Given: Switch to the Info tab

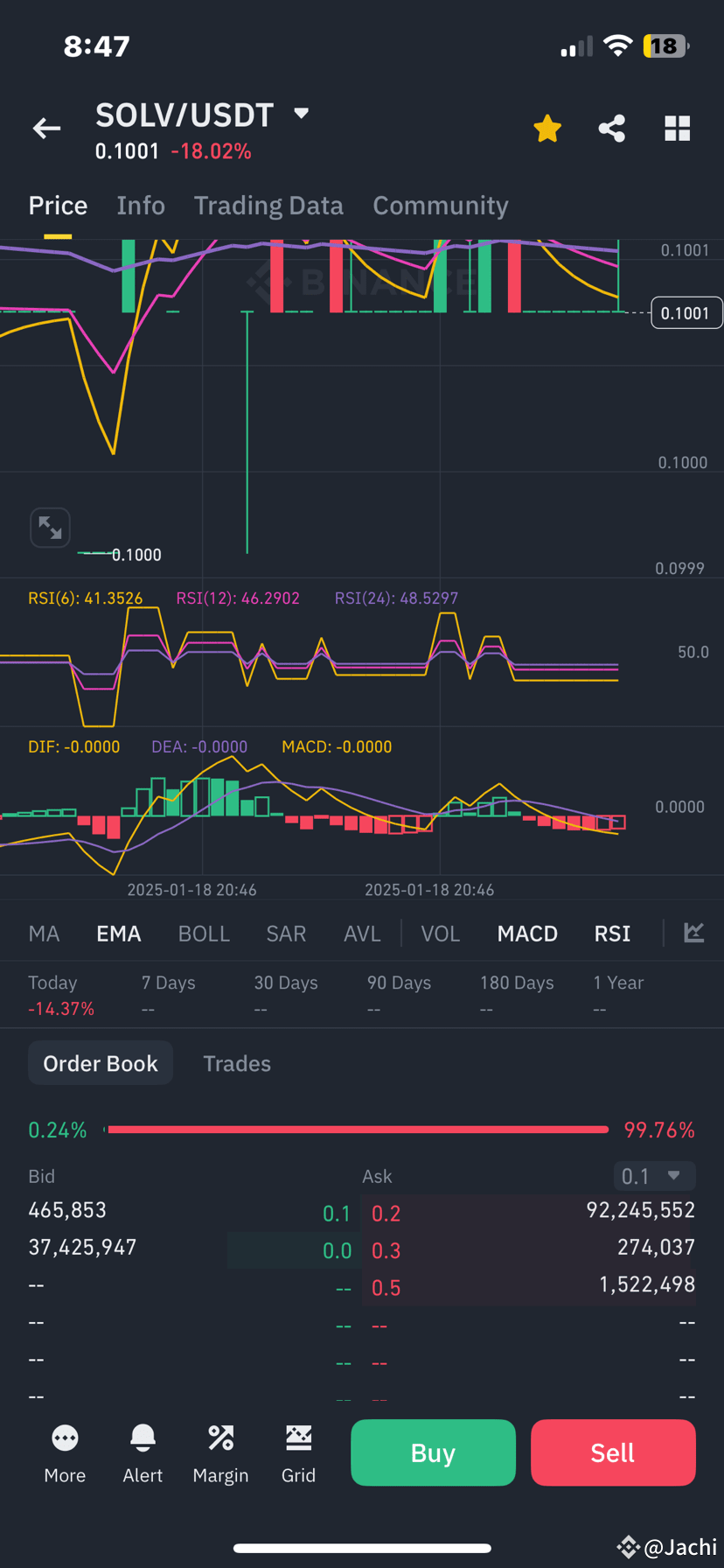Looking at the screenshot, I should point(141,206).
